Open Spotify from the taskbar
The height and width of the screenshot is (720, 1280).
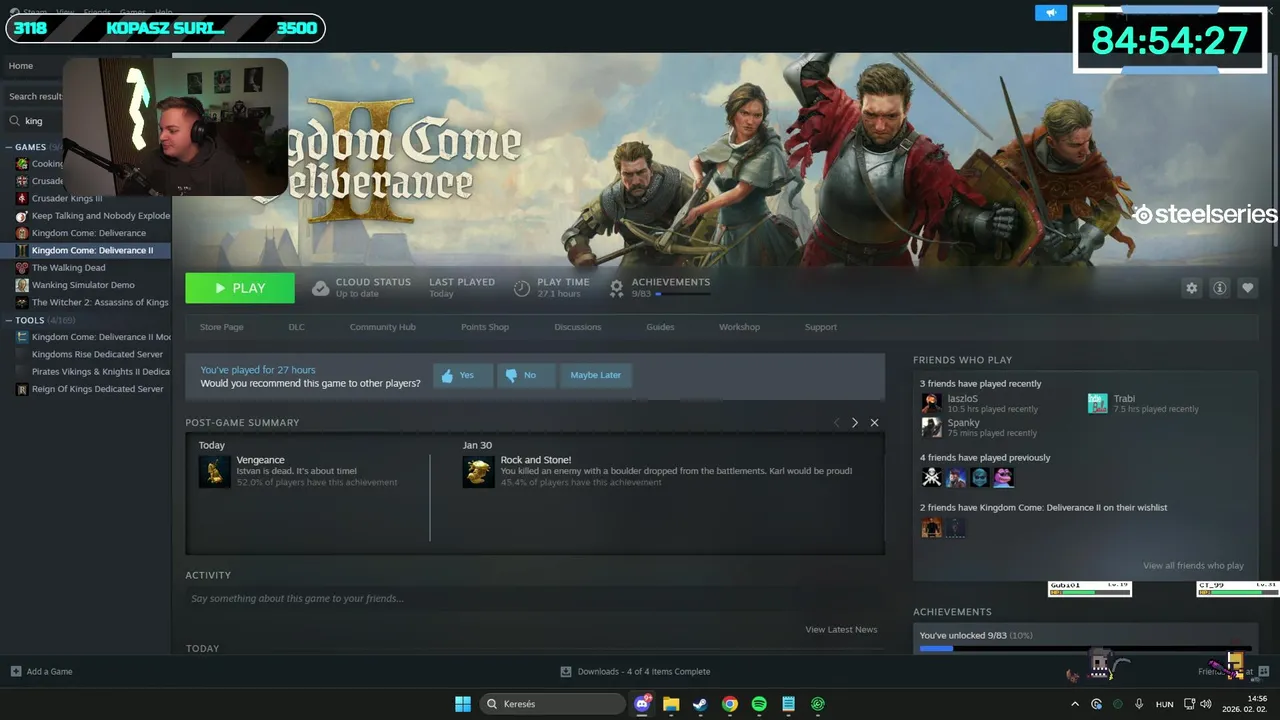point(759,704)
